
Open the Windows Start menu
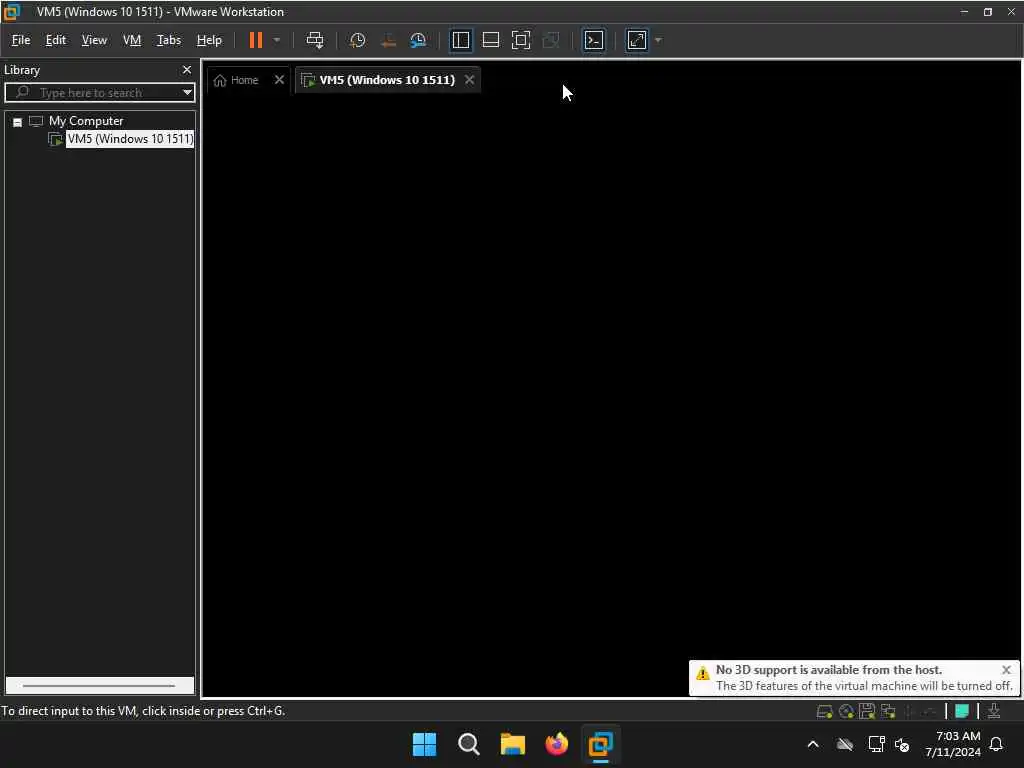pyautogui.click(x=424, y=744)
